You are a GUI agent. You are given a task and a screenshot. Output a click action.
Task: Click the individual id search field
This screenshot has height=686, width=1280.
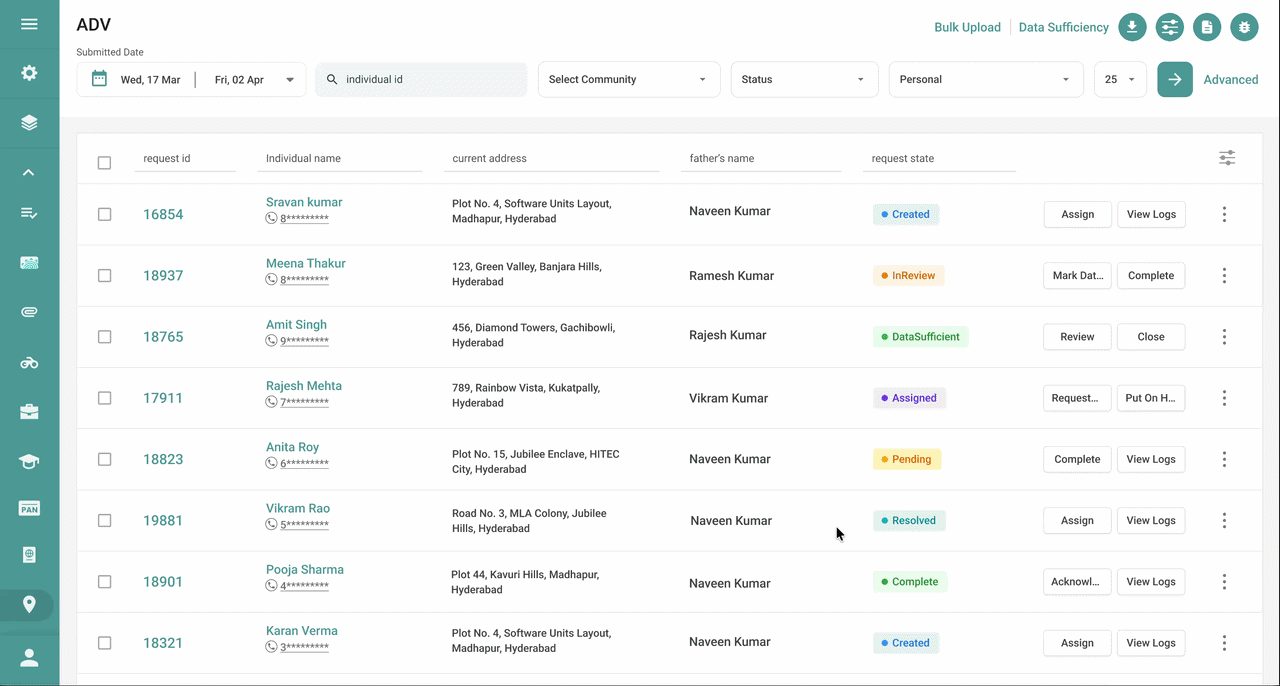(421, 79)
